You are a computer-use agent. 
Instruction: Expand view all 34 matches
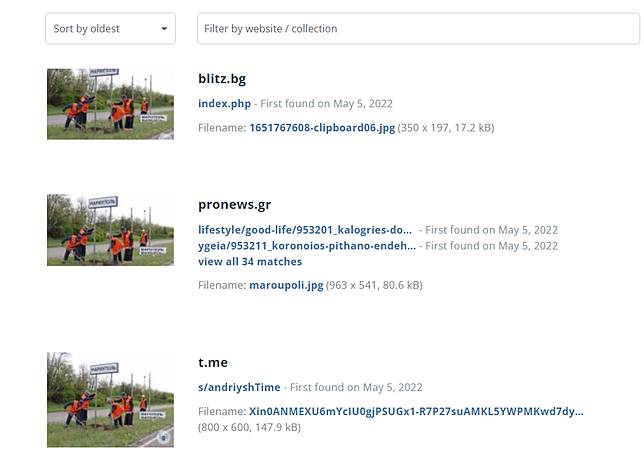250,262
